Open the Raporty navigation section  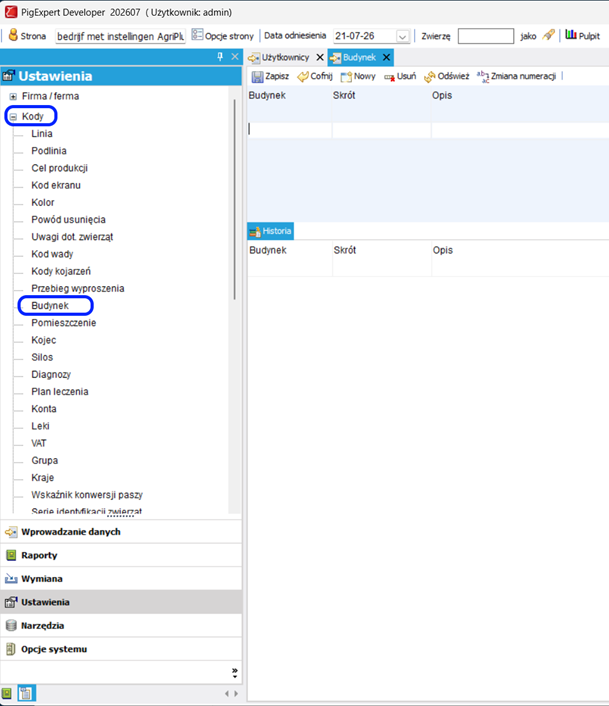(121, 555)
